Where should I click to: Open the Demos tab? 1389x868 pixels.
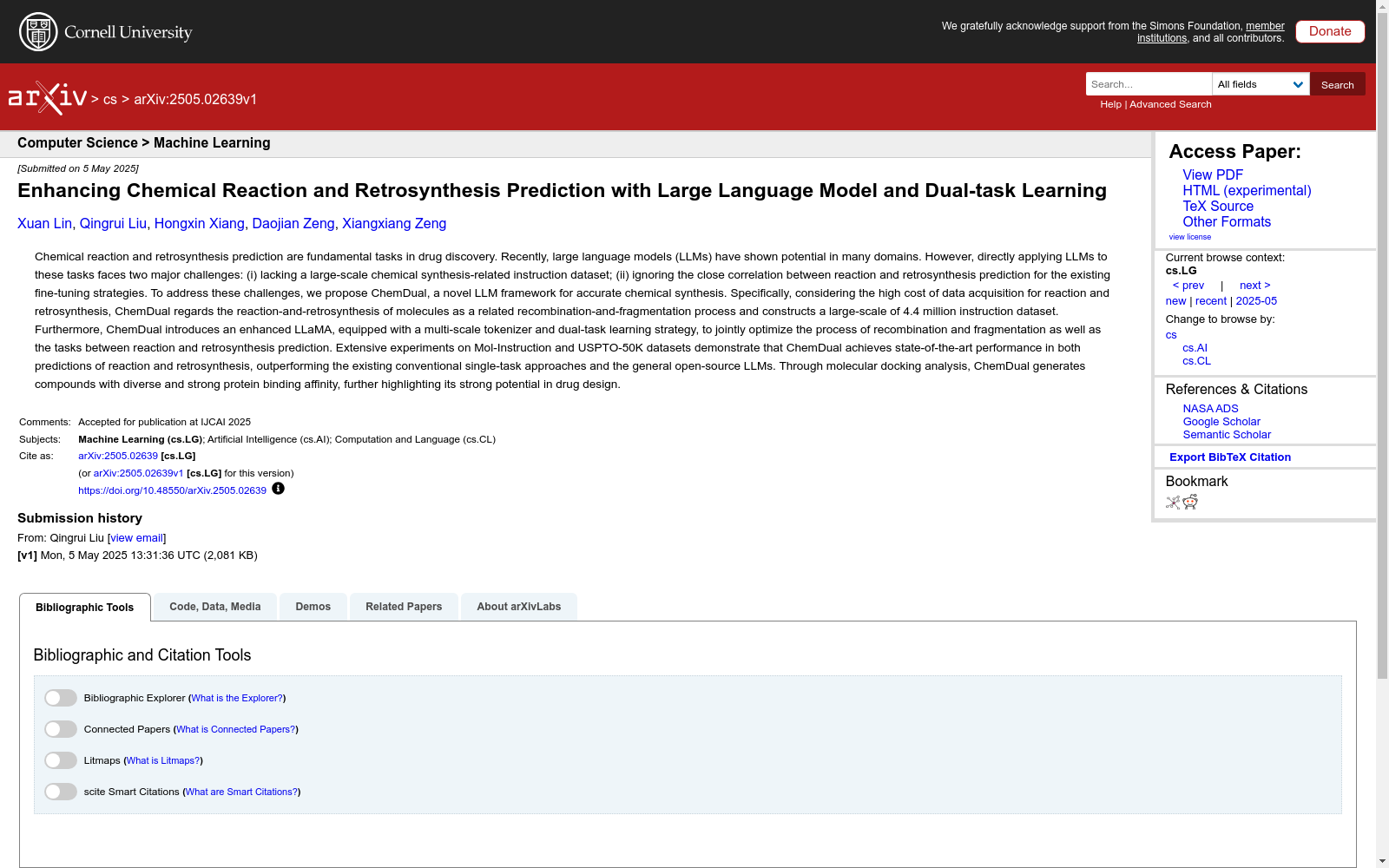coord(313,607)
